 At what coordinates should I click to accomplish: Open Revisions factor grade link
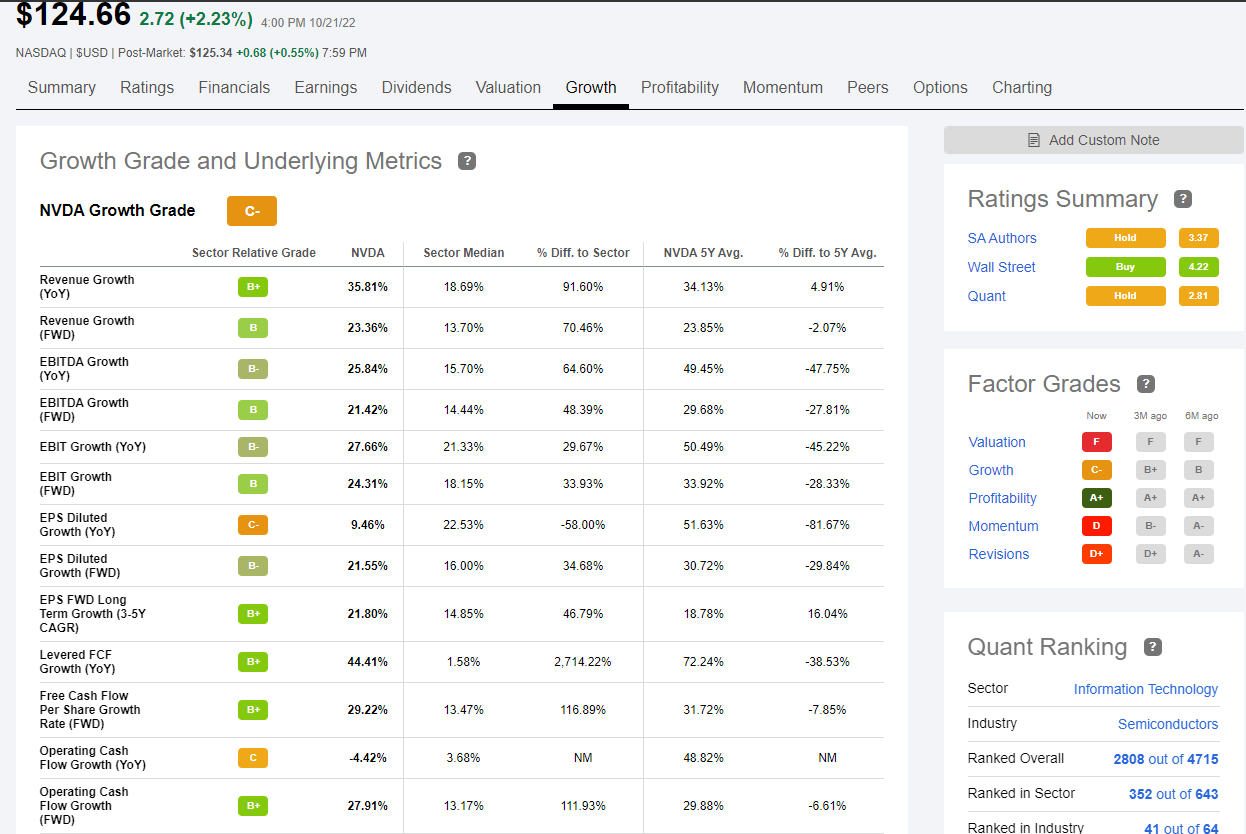(999, 554)
